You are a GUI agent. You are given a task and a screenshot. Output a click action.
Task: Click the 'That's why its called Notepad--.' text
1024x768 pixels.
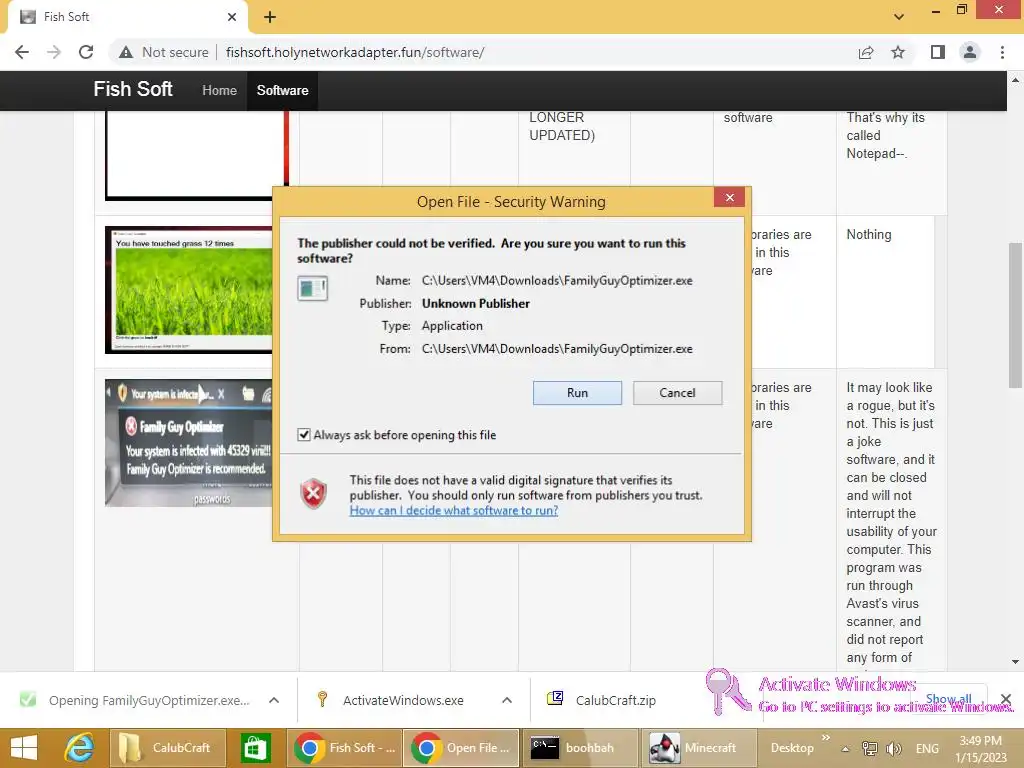(x=886, y=135)
